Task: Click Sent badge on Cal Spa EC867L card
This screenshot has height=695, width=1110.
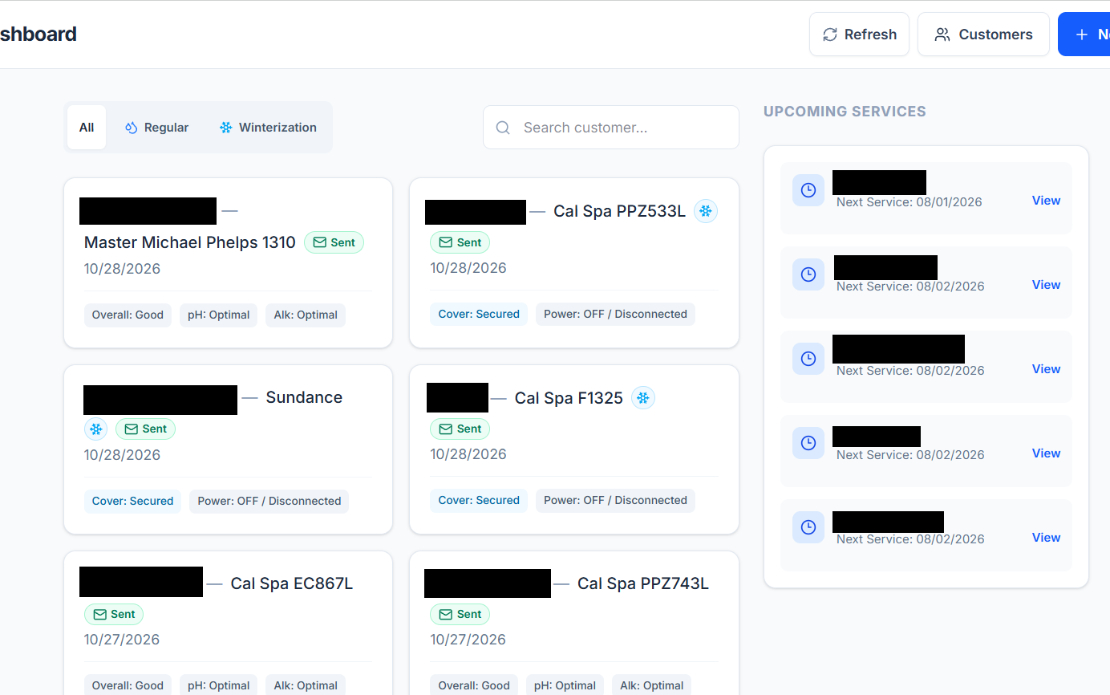Action: coord(114,614)
